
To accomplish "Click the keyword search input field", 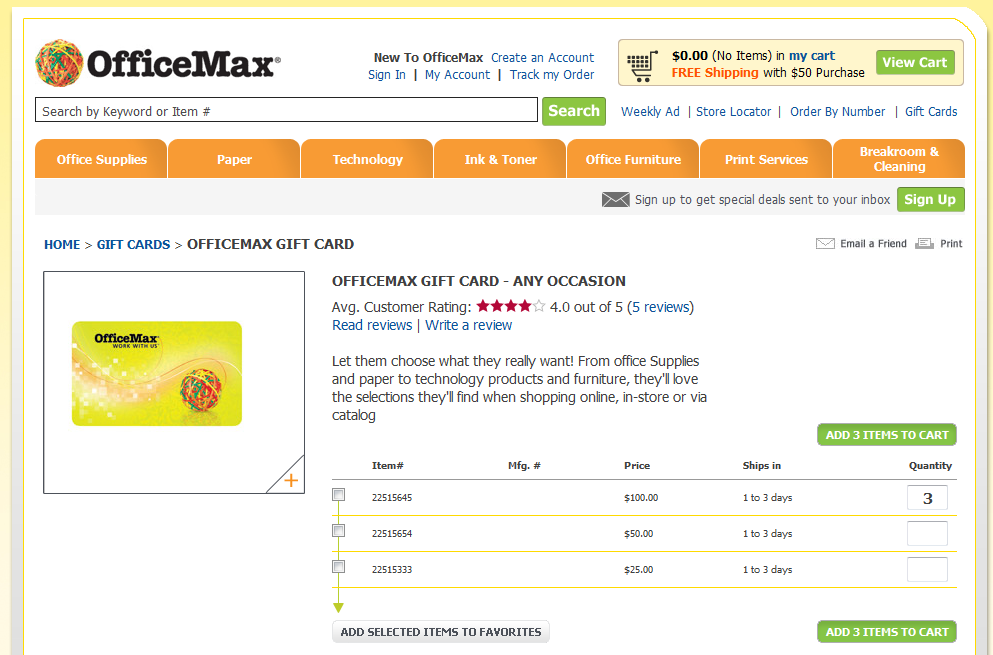I will (286, 110).
